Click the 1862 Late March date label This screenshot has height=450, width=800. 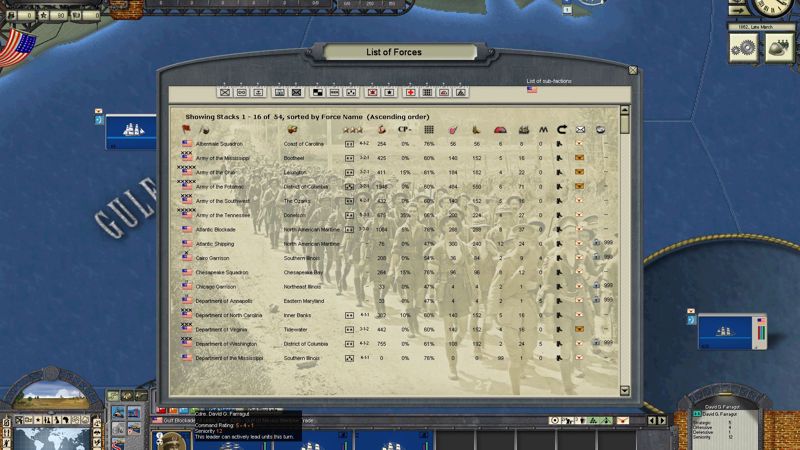[x=760, y=27]
